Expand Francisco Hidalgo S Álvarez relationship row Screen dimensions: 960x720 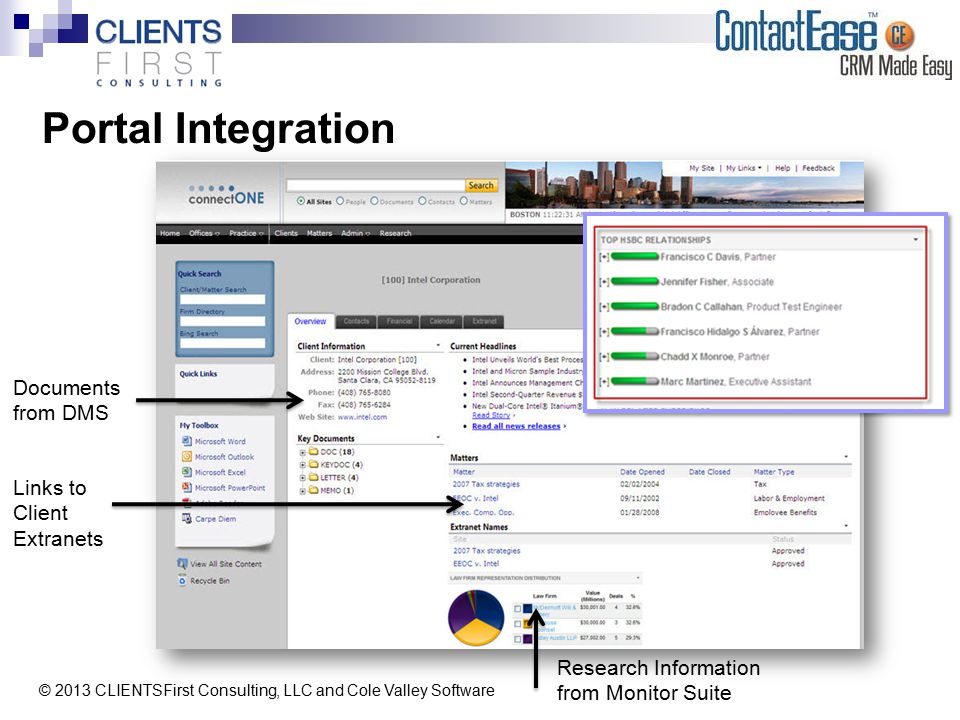click(x=604, y=332)
